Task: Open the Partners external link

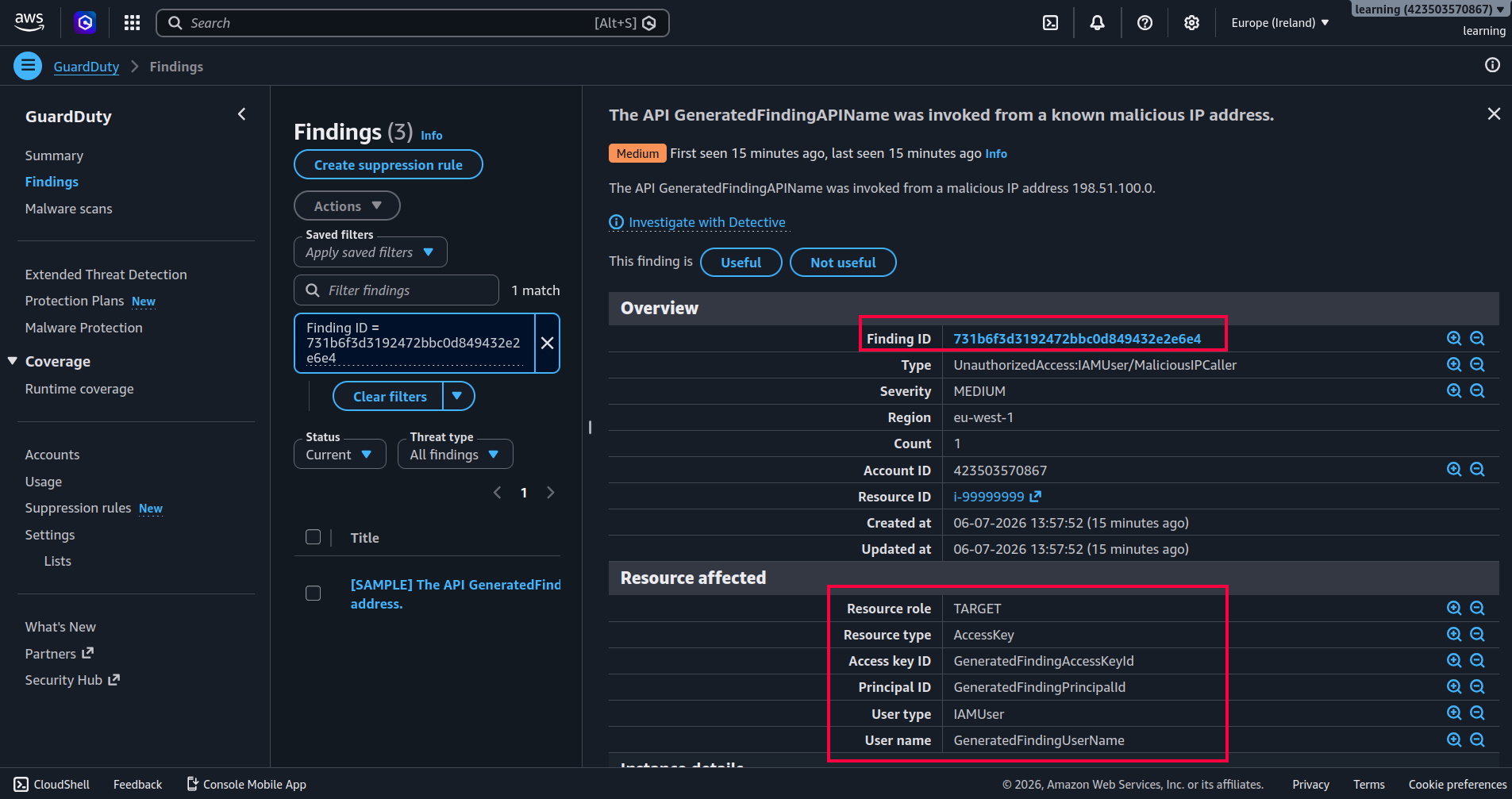Action: tap(60, 654)
